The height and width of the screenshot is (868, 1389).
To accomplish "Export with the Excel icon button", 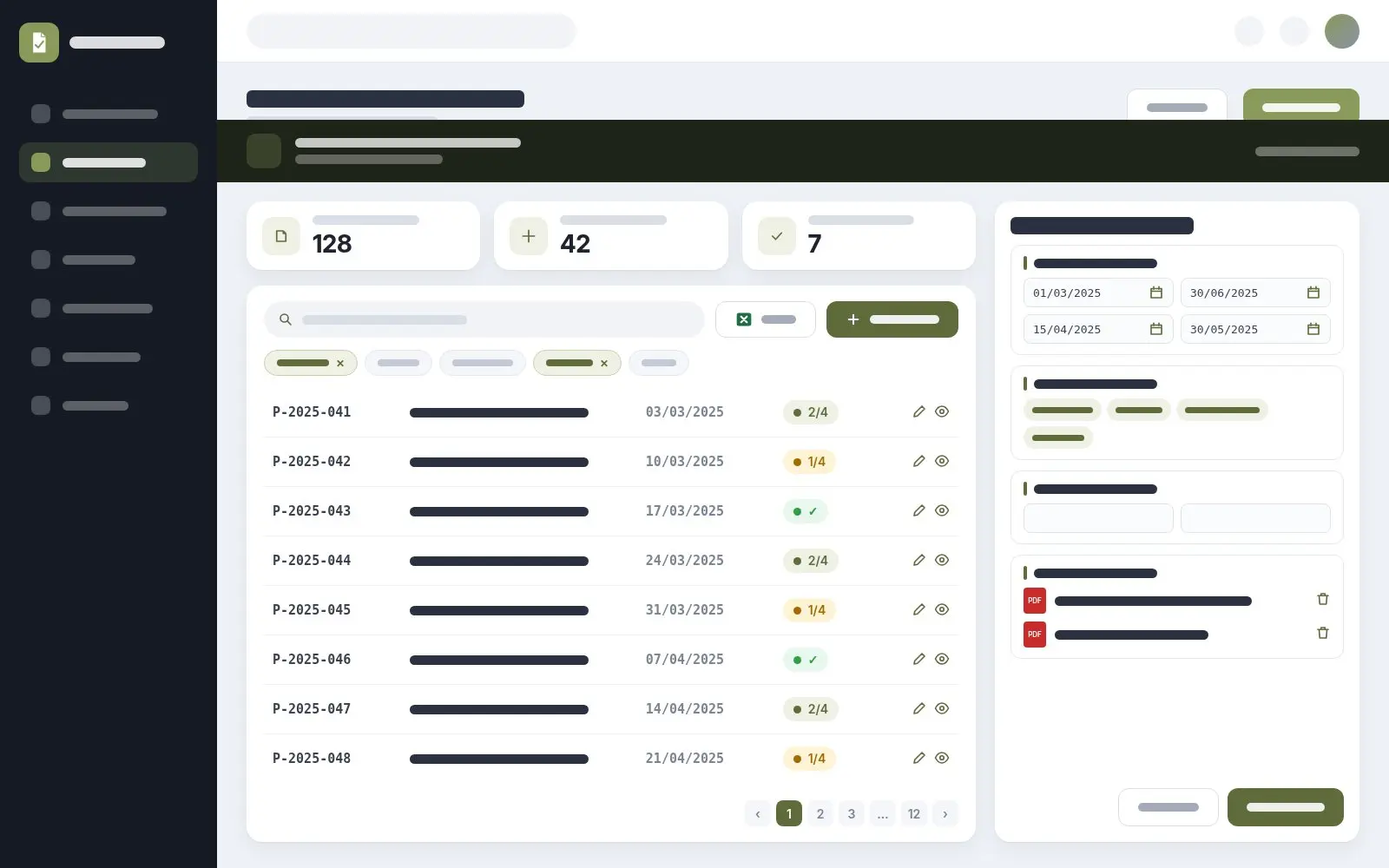I will coord(765,319).
